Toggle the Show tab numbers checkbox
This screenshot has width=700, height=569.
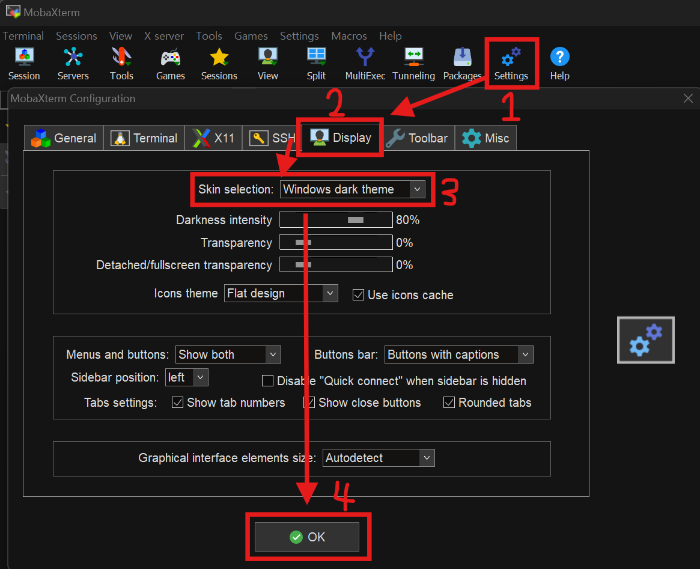click(x=178, y=403)
